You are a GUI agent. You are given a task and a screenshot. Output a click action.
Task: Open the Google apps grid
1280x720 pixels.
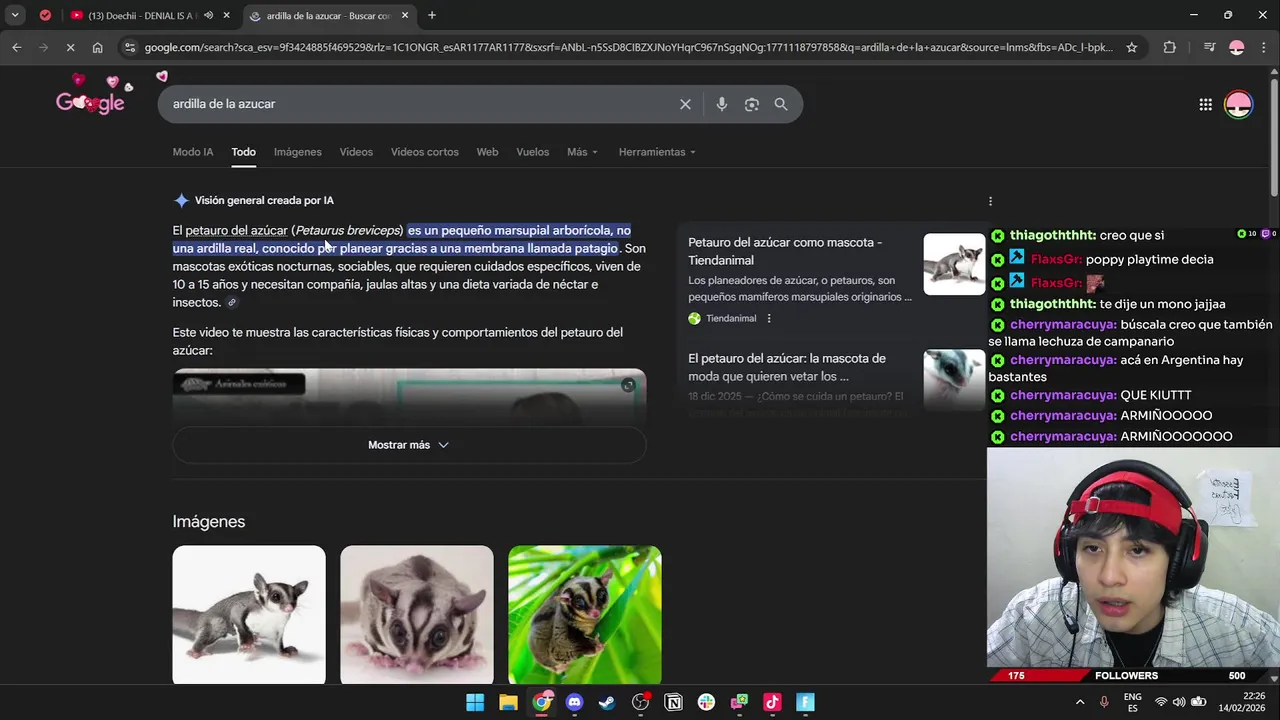[1205, 104]
